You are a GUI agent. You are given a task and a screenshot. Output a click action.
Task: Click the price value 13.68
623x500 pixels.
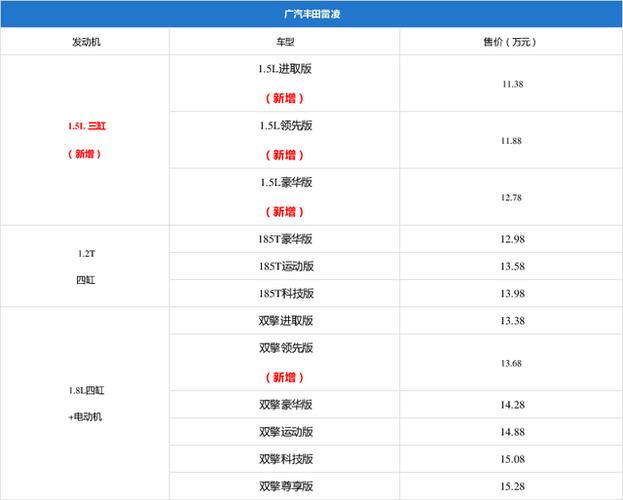click(x=511, y=363)
